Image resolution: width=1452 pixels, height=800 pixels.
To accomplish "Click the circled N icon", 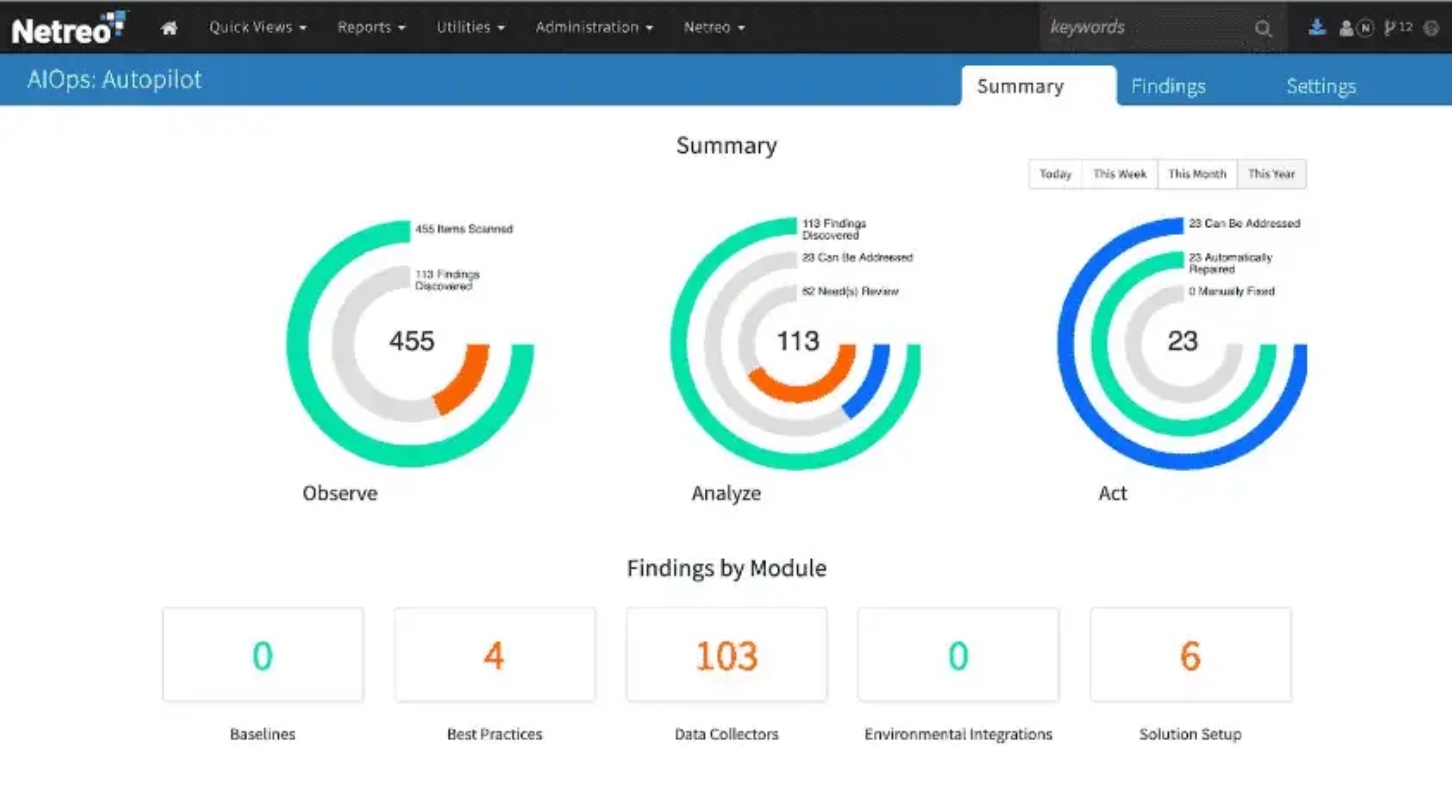I will click(x=1364, y=28).
